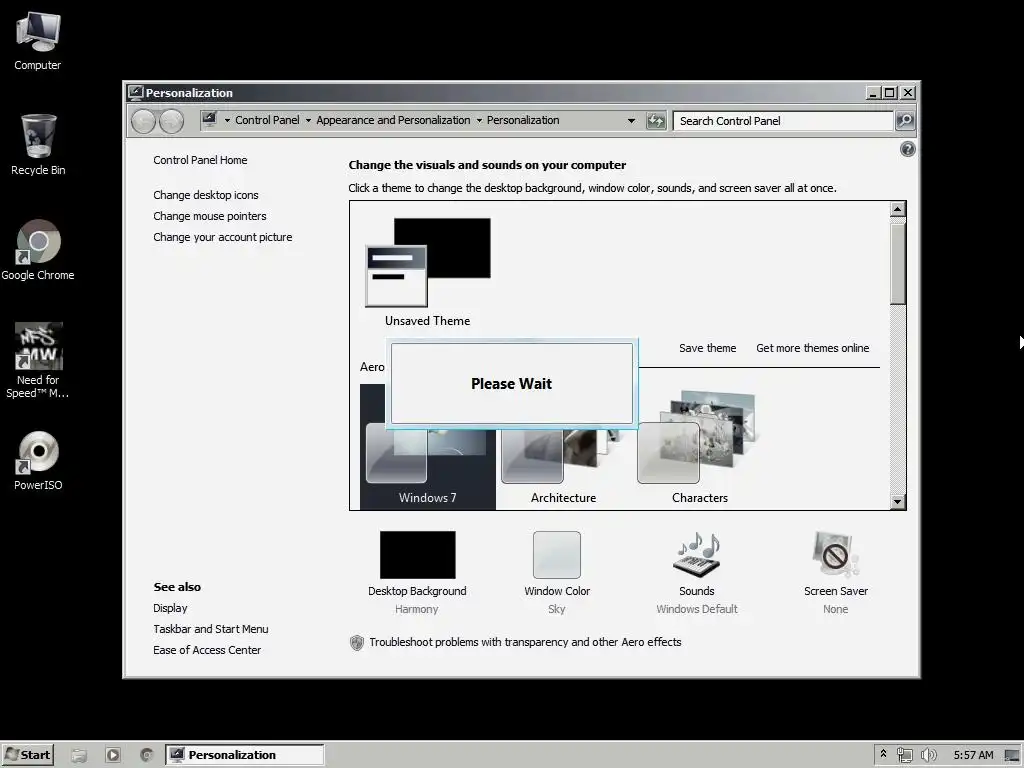This screenshot has height=768, width=1024.
Task: Click the theme list scroll up arrow
Action: tap(897, 209)
